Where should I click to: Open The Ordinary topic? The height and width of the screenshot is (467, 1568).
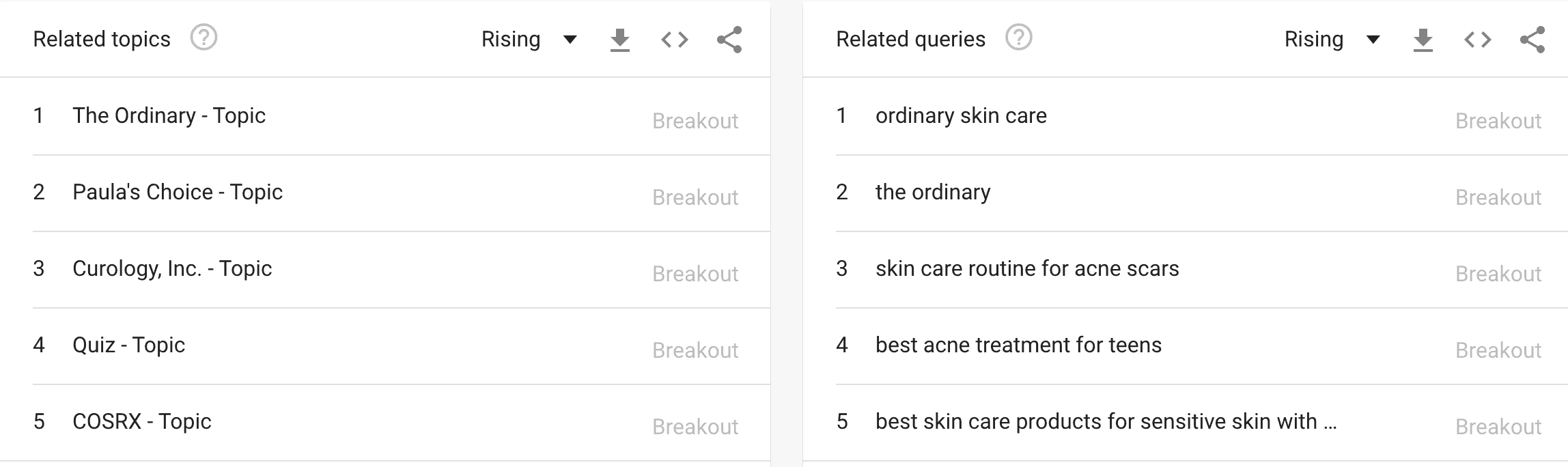[170, 115]
